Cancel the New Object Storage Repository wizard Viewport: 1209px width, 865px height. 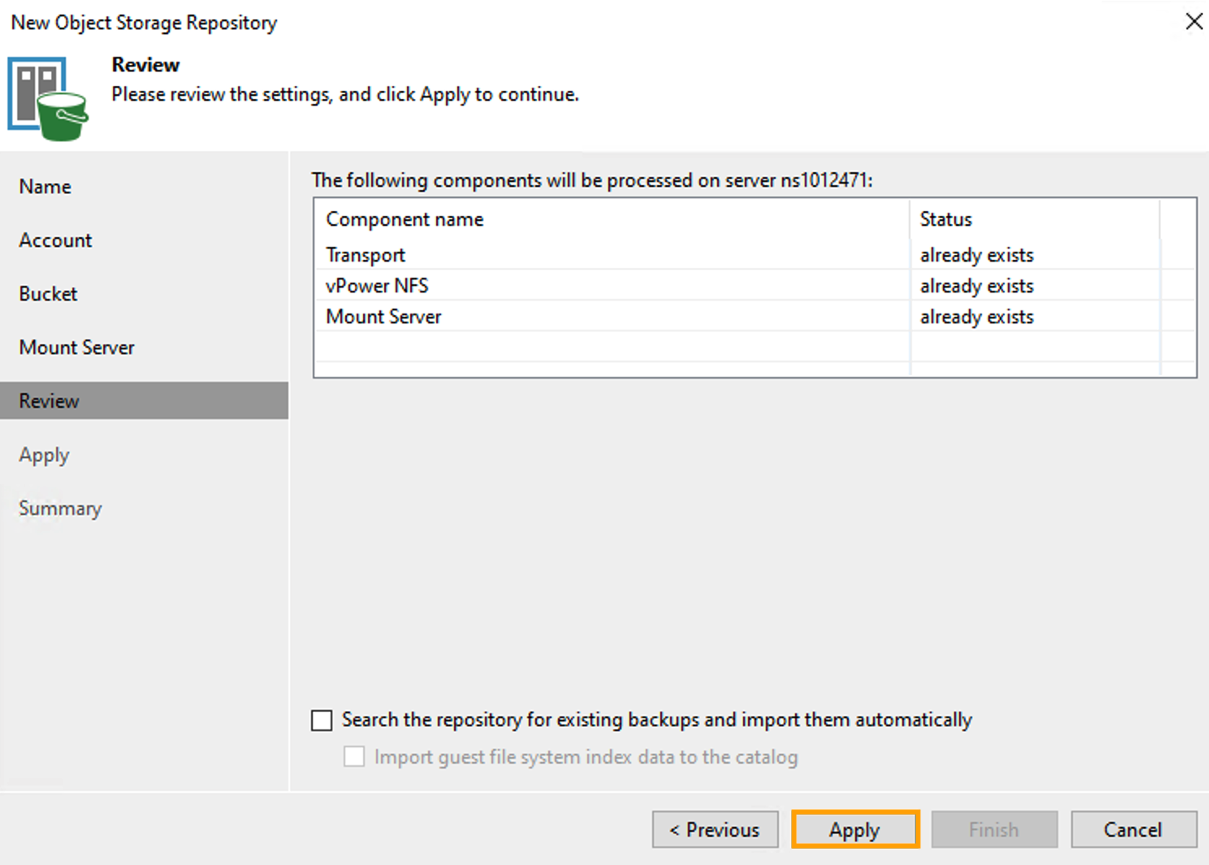click(1134, 829)
